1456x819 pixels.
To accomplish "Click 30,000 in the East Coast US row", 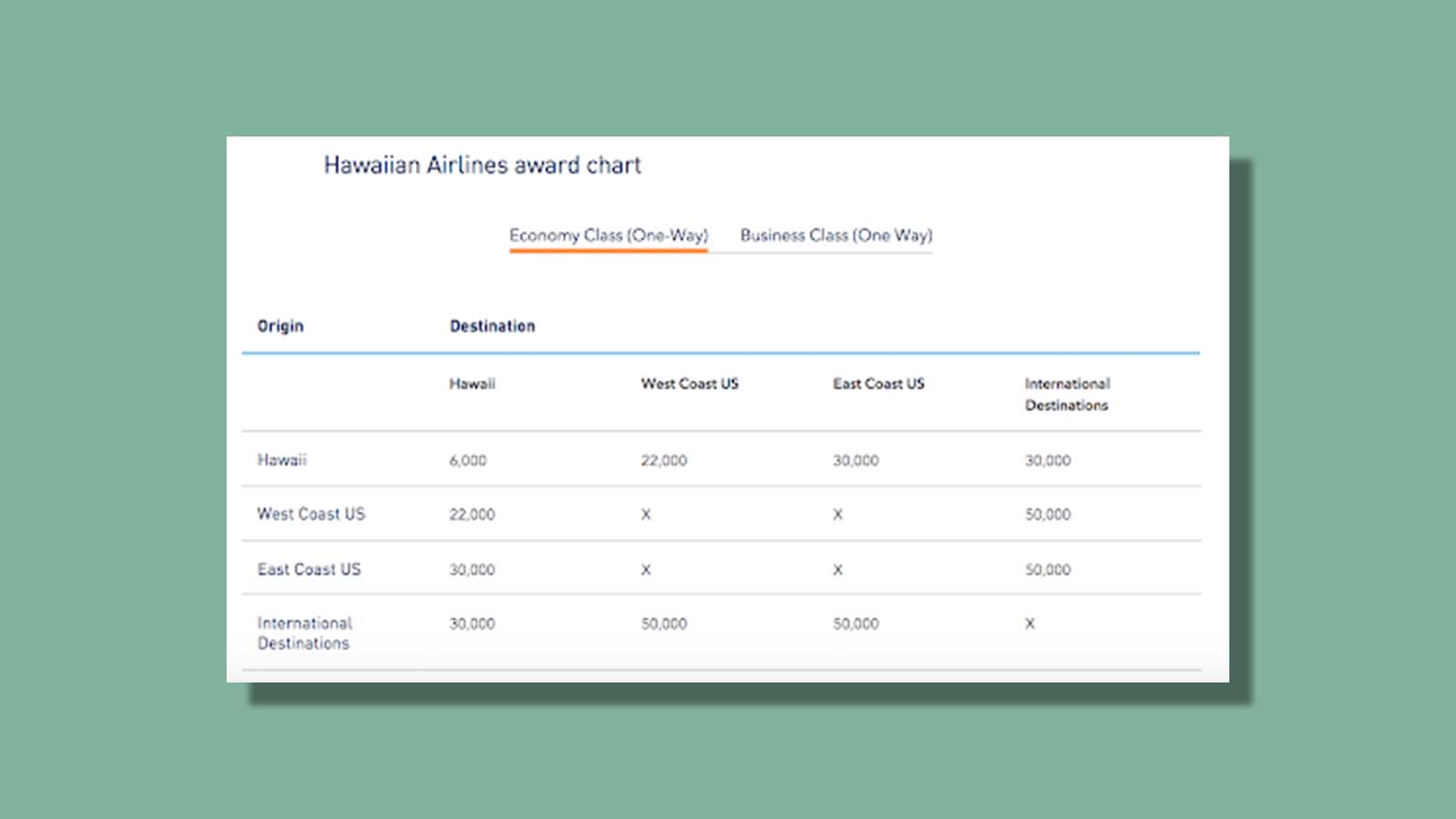I will pos(472,570).
